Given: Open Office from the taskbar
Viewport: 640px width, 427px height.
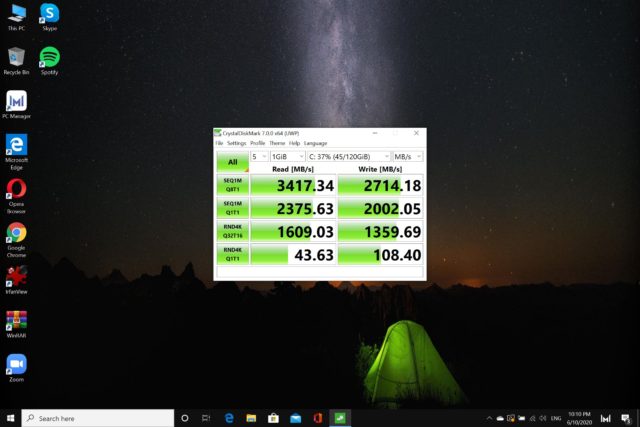Looking at the screenshot, I should [318, 418].
